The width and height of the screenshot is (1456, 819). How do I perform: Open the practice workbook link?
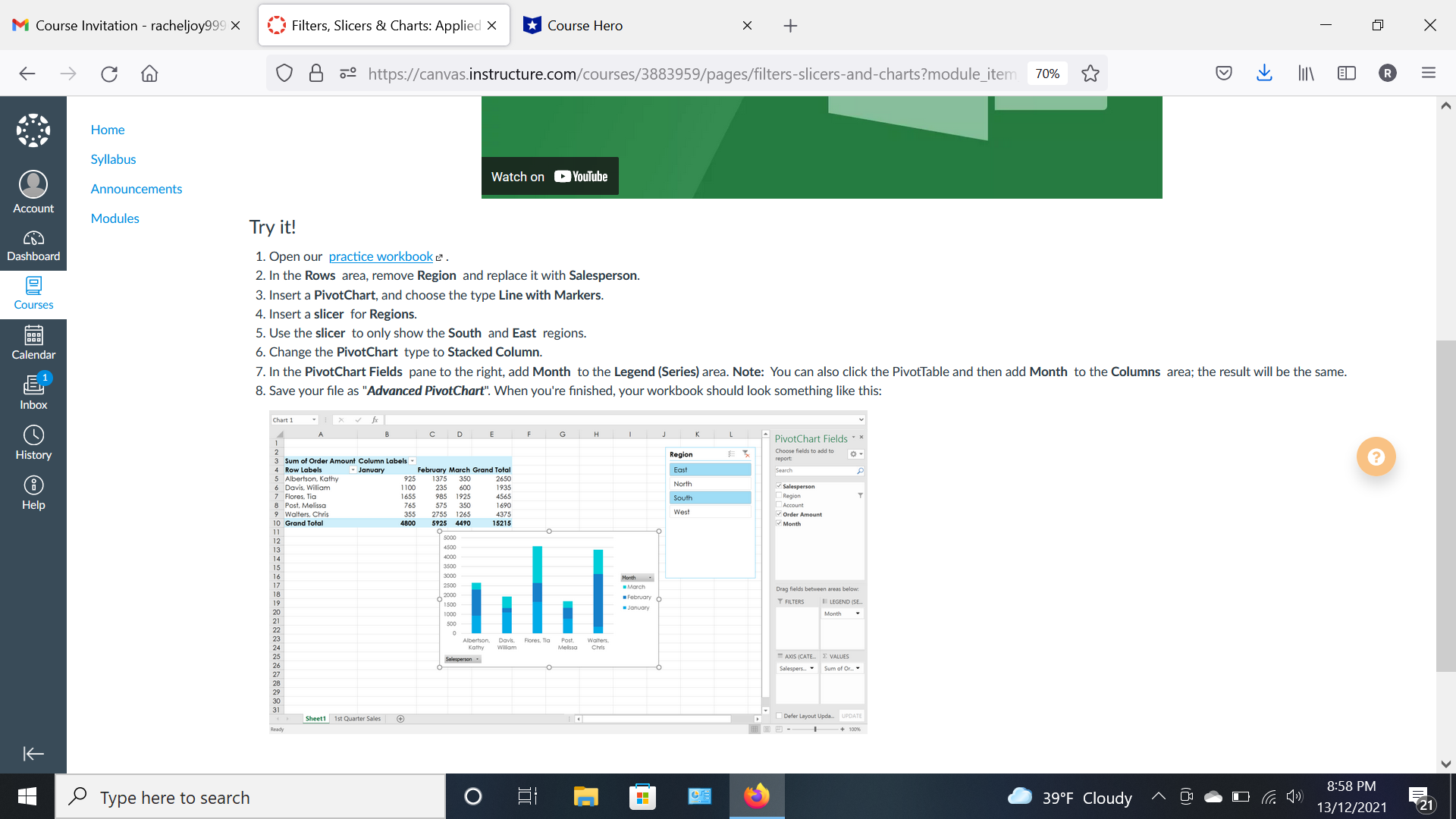click(x=381, y=256)
